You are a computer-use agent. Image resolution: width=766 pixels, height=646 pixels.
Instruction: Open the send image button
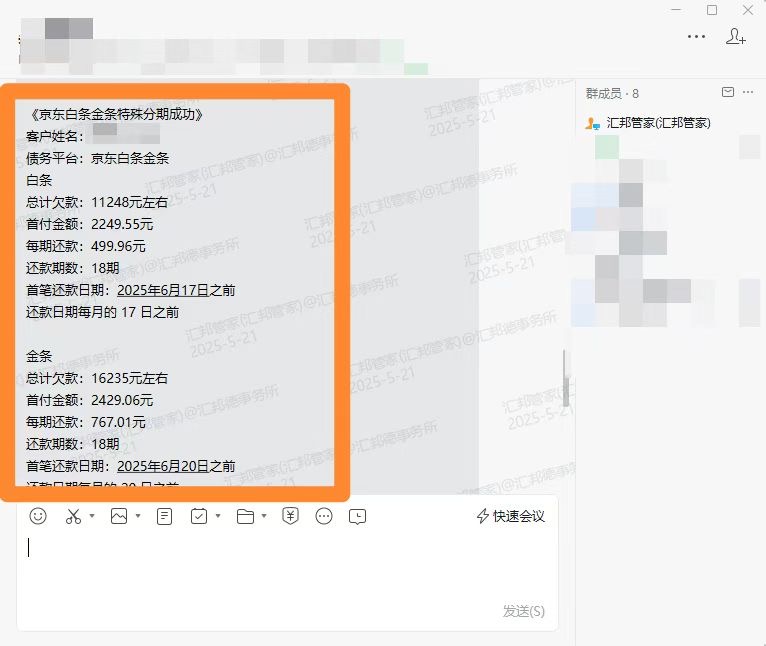click(119, 516)
